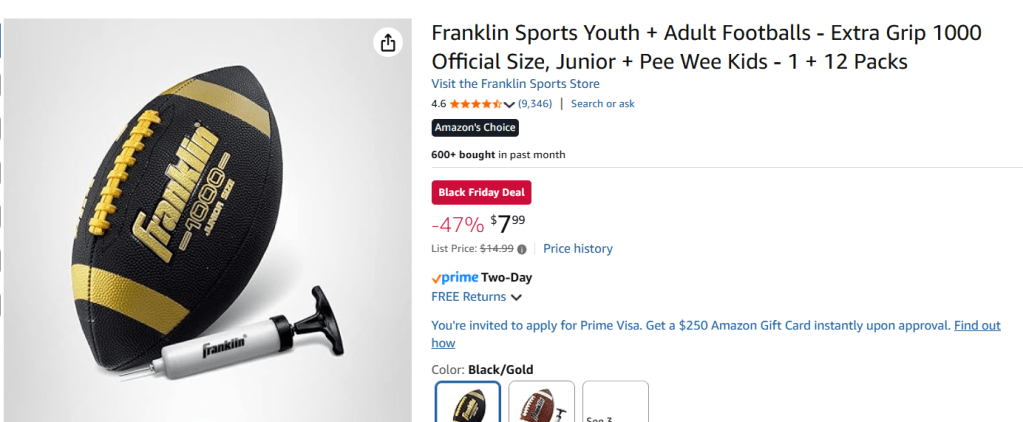Click the 4.6 rating number

click(439, 104)
